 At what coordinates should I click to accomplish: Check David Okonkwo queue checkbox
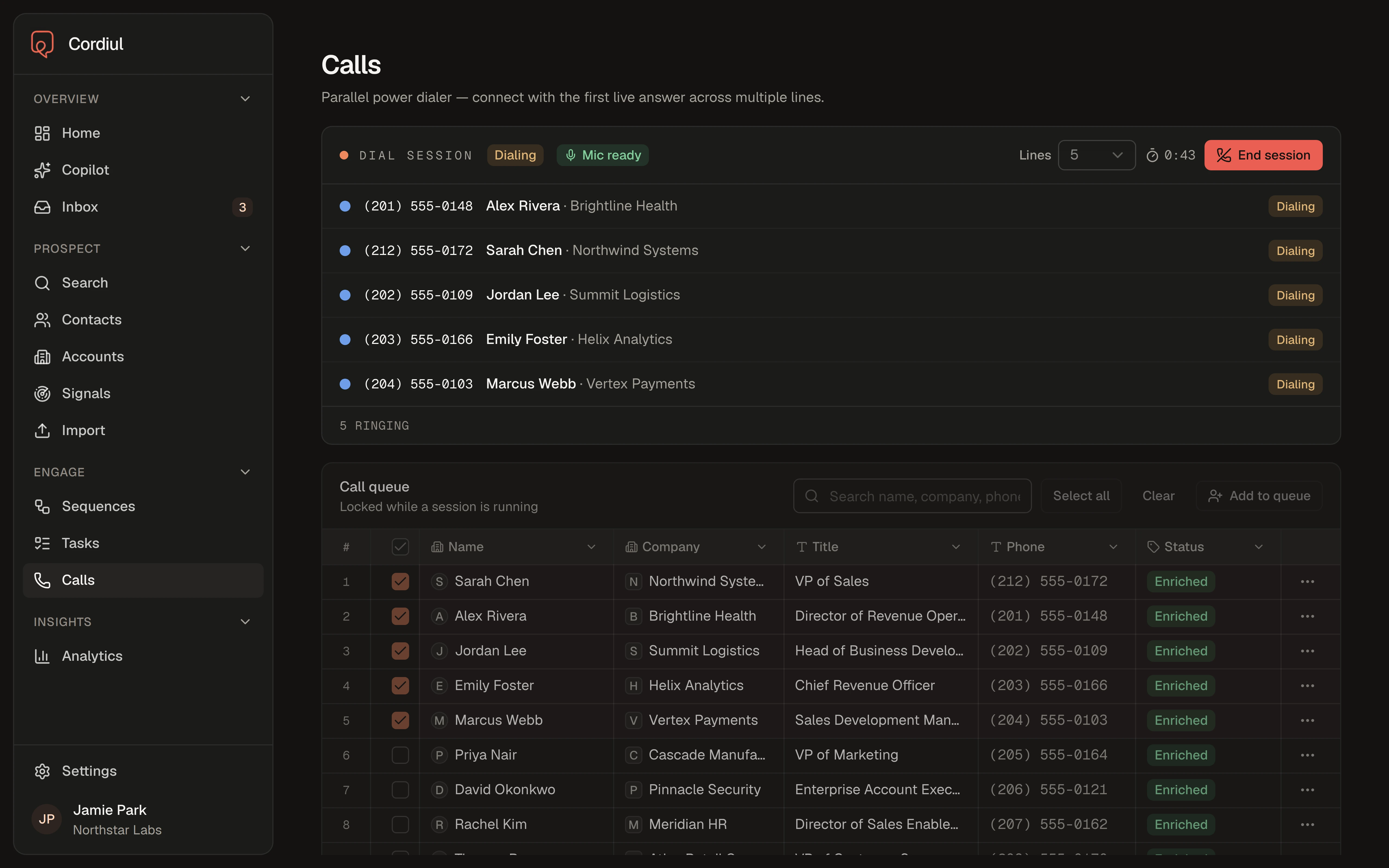400,790
